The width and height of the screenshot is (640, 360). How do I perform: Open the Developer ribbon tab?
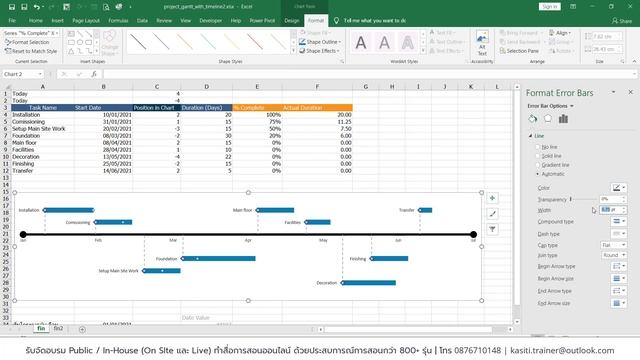coord(211,20)
